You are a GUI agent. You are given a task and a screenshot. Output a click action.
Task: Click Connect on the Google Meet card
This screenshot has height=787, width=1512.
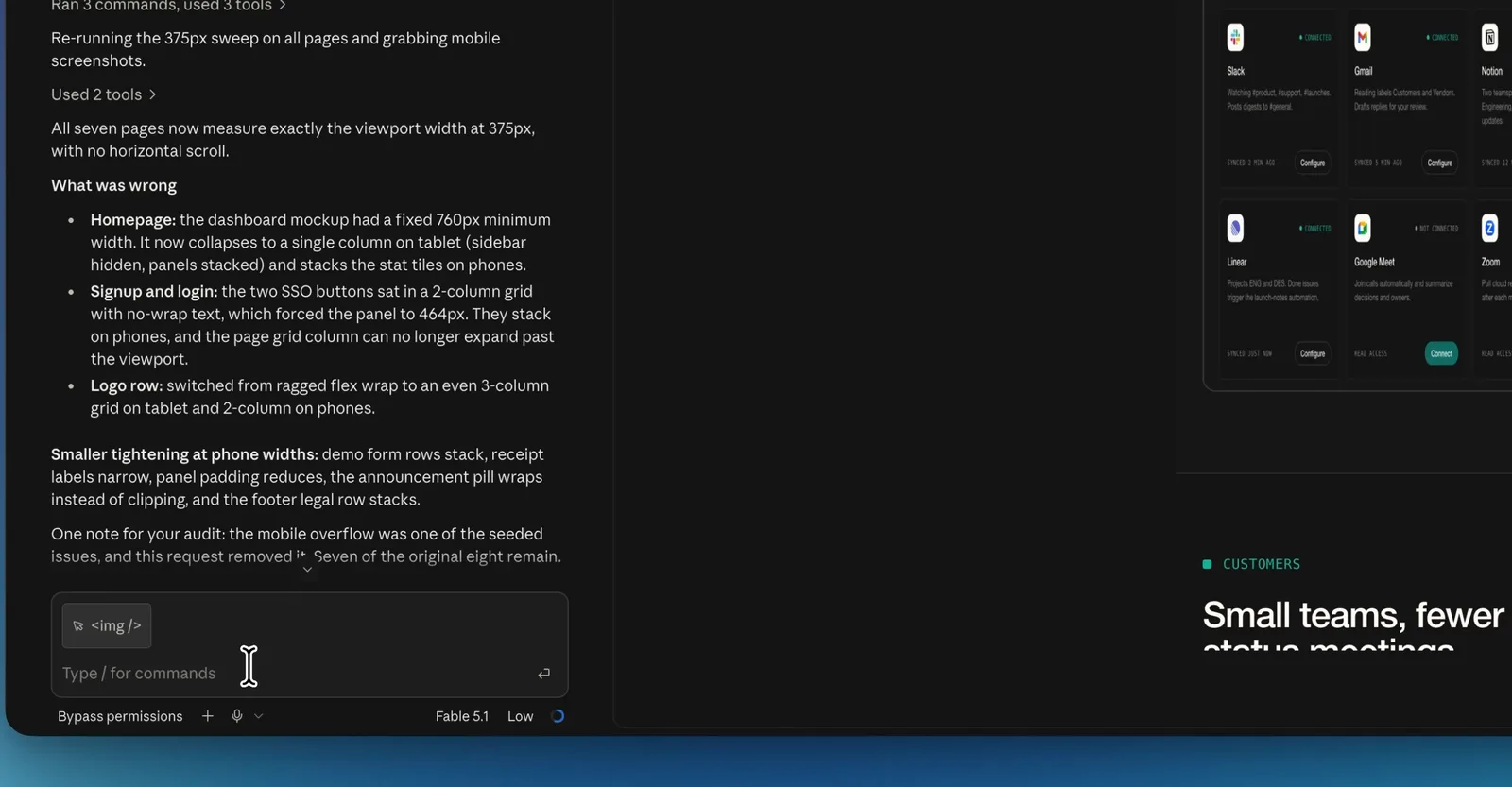click(x=1441, y=353)
